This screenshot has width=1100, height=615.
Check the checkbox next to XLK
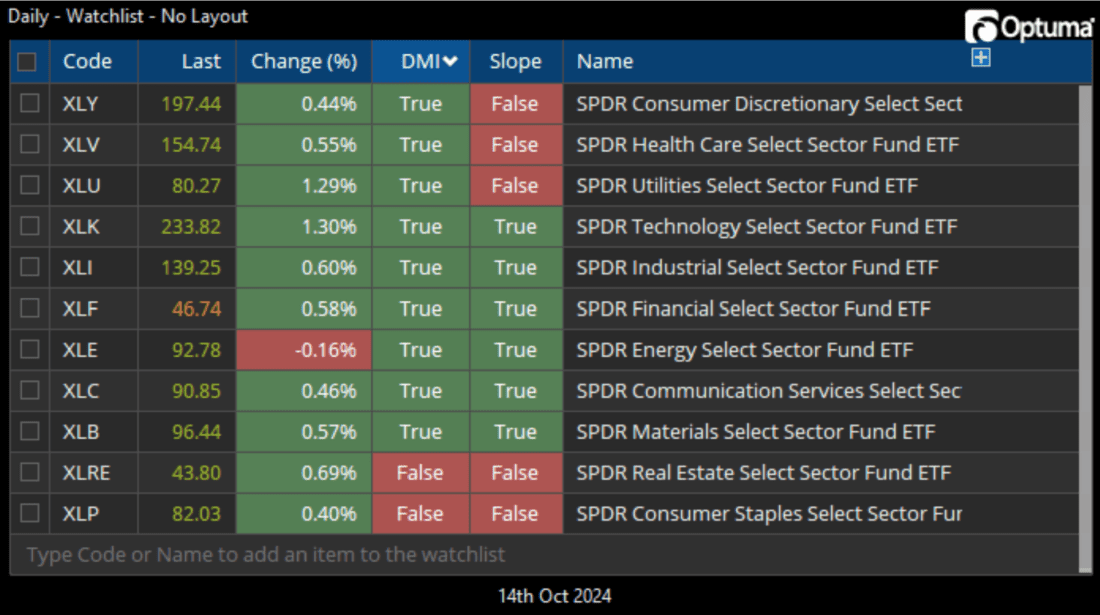tap(27, 226)
